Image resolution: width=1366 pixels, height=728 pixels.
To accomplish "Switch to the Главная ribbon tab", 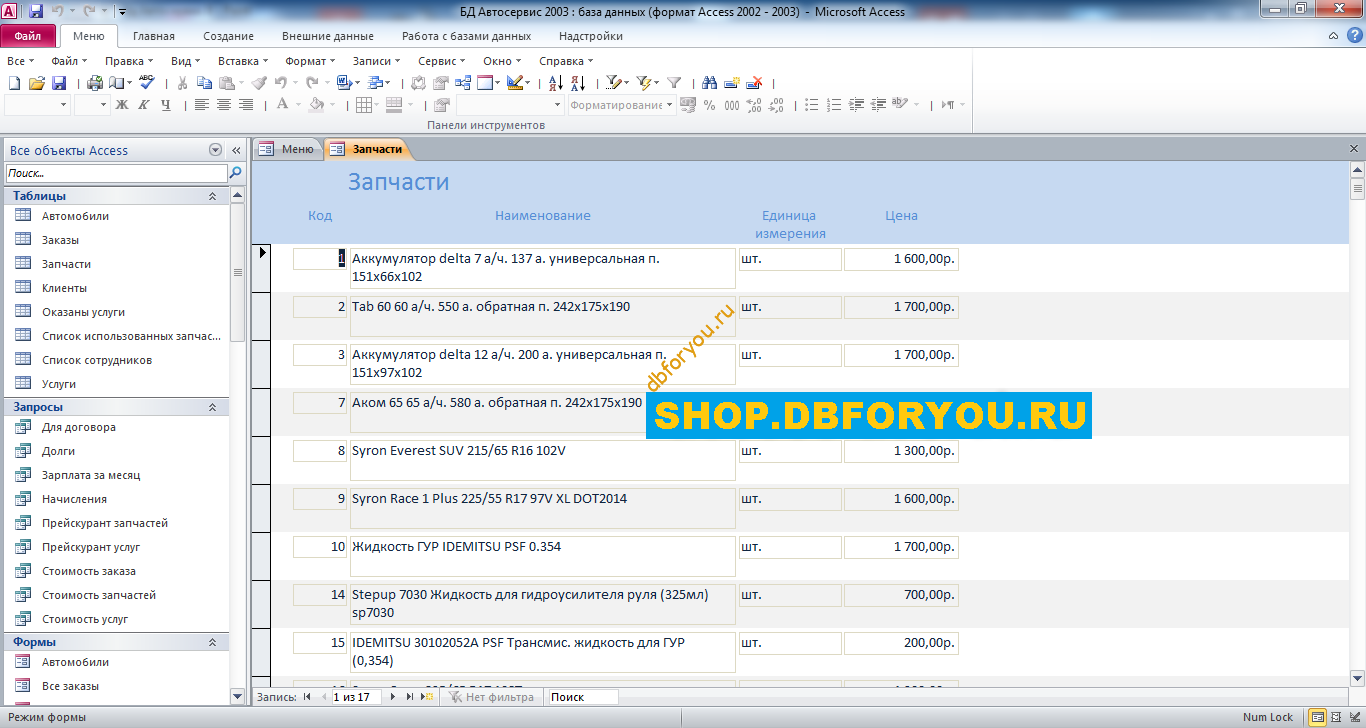I will (x=154, y=36).
